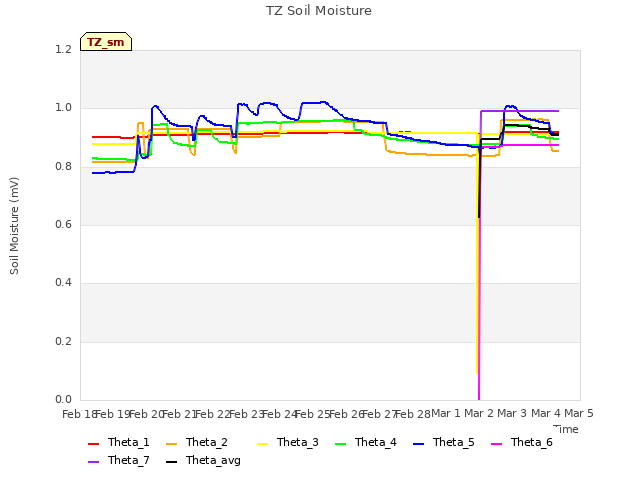The height and width of the screenshot is (480, 640).
Task: Click the Feb 25 x-axis date label
Action: 312,414
